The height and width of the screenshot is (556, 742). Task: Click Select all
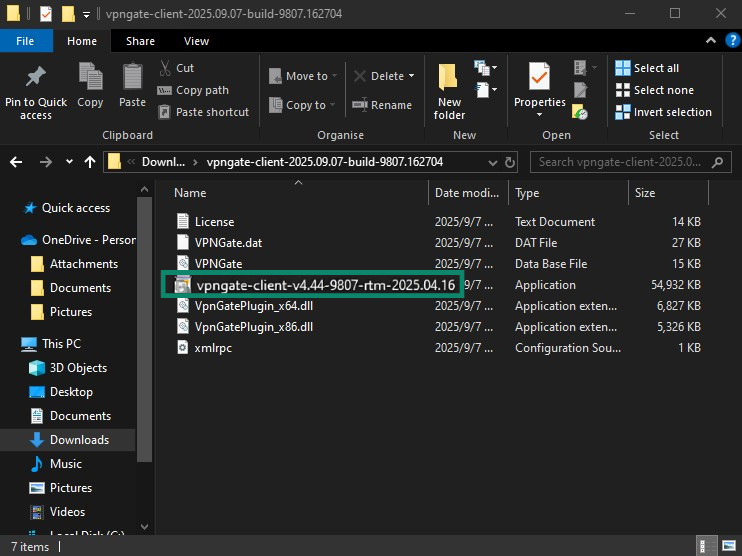[647, 68]
